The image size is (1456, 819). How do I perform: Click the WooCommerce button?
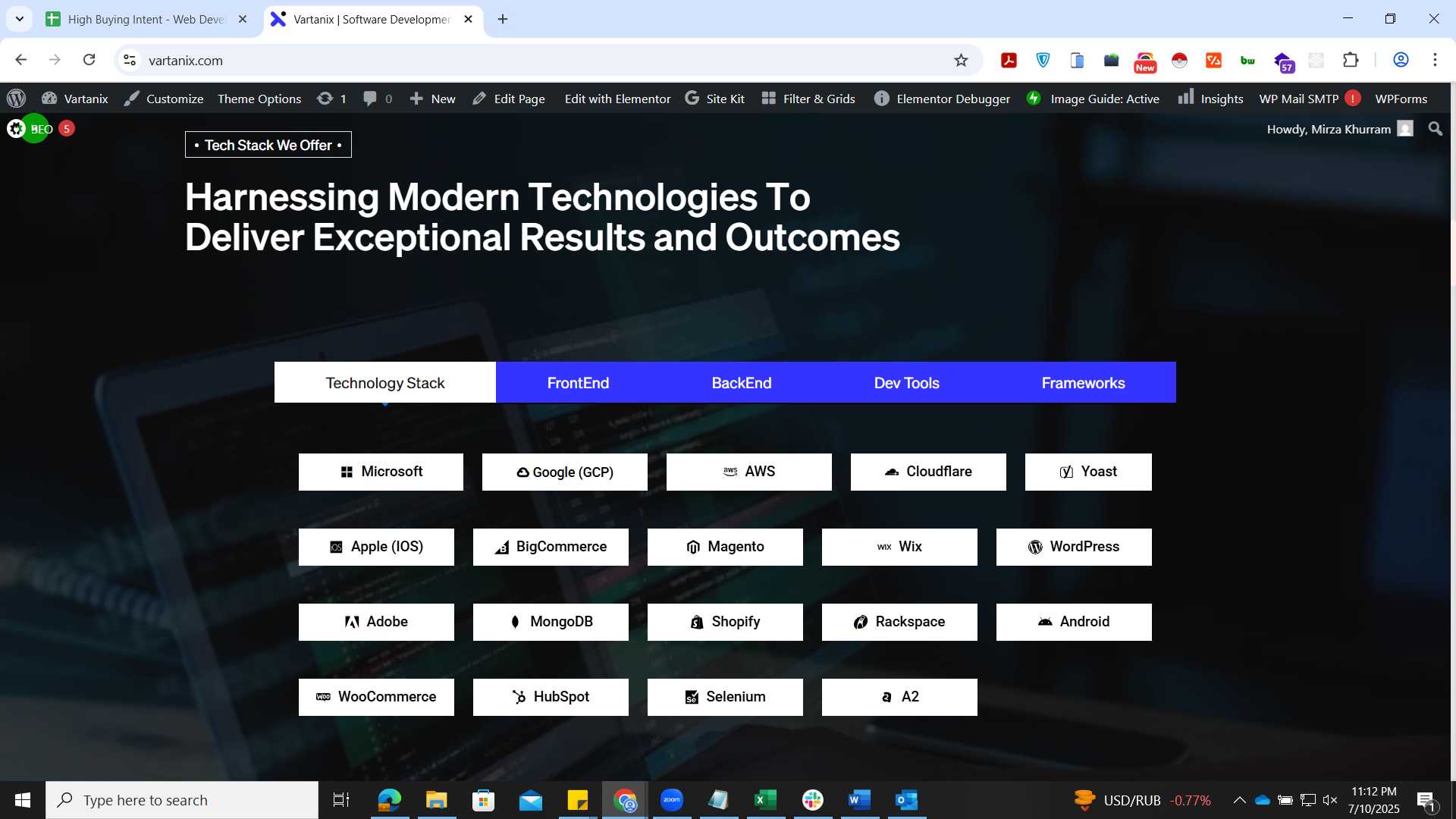tap(376, 697)
